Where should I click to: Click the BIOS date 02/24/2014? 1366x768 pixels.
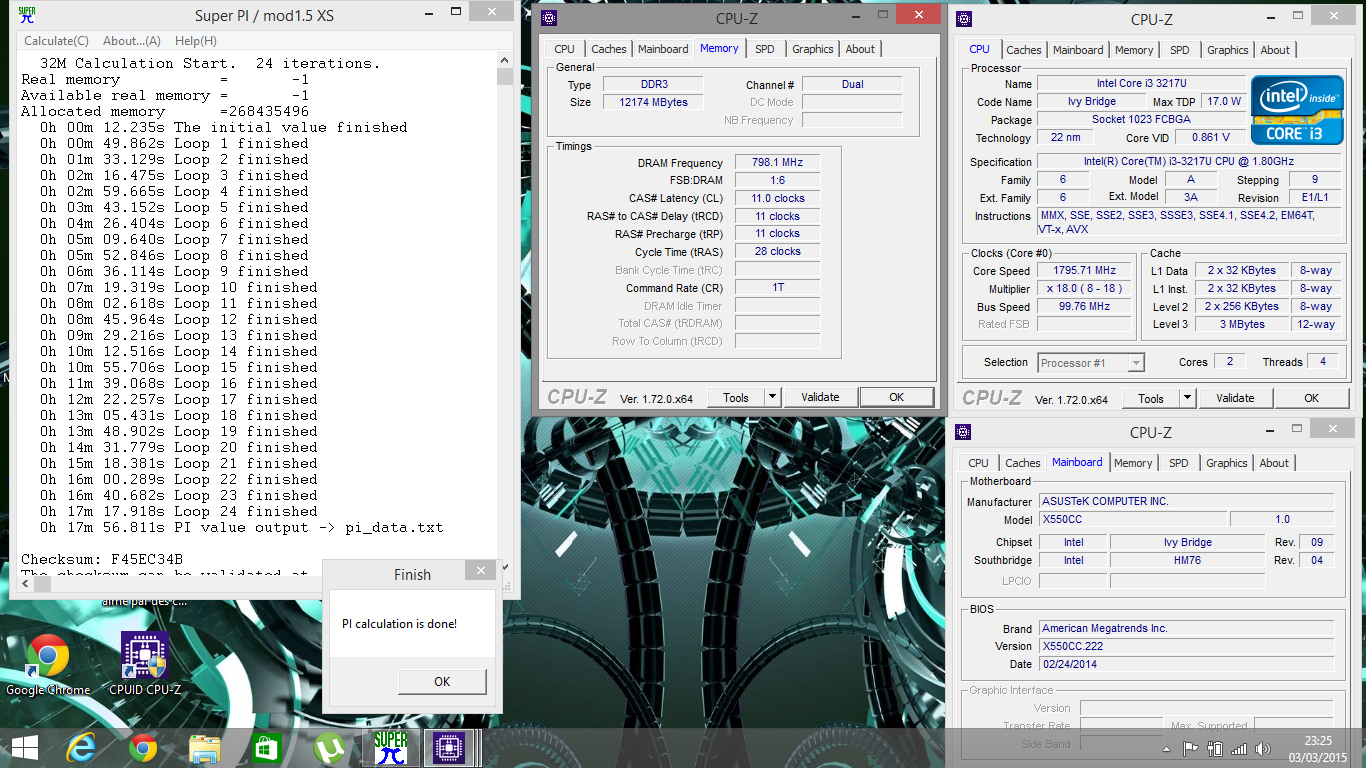[1186, 664]
